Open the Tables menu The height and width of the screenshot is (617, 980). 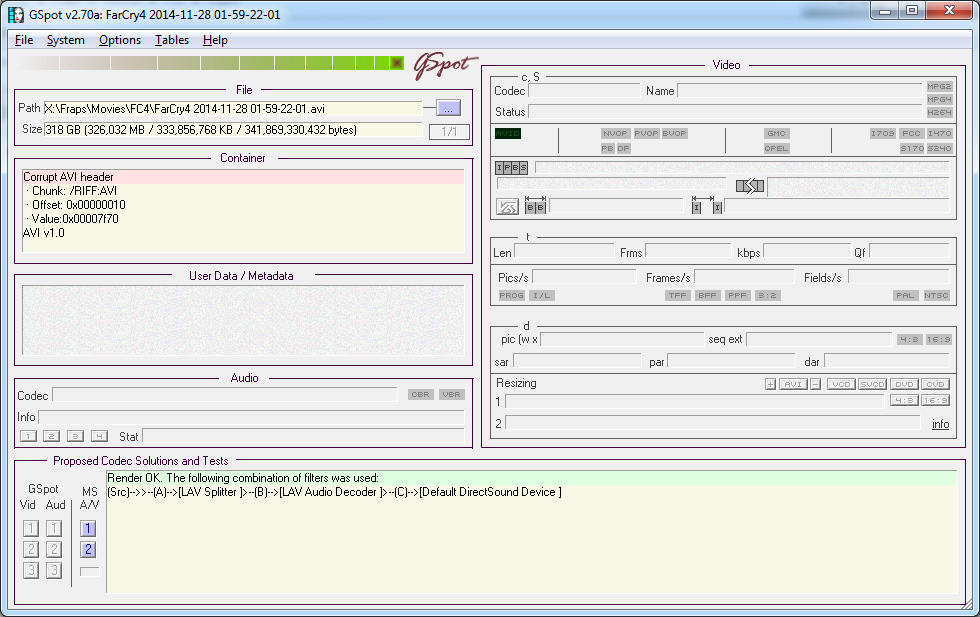pos(172,40)
